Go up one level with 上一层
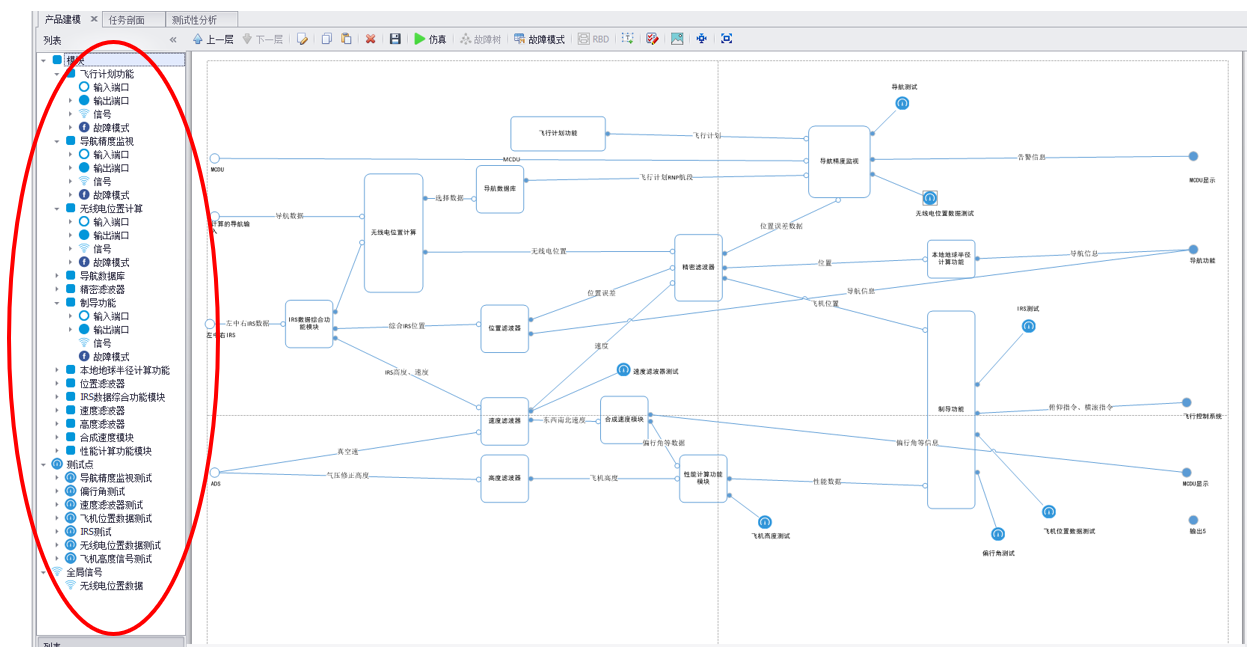Image resolution: width=1247 pixels, height=651 pixels. point(213,39)
